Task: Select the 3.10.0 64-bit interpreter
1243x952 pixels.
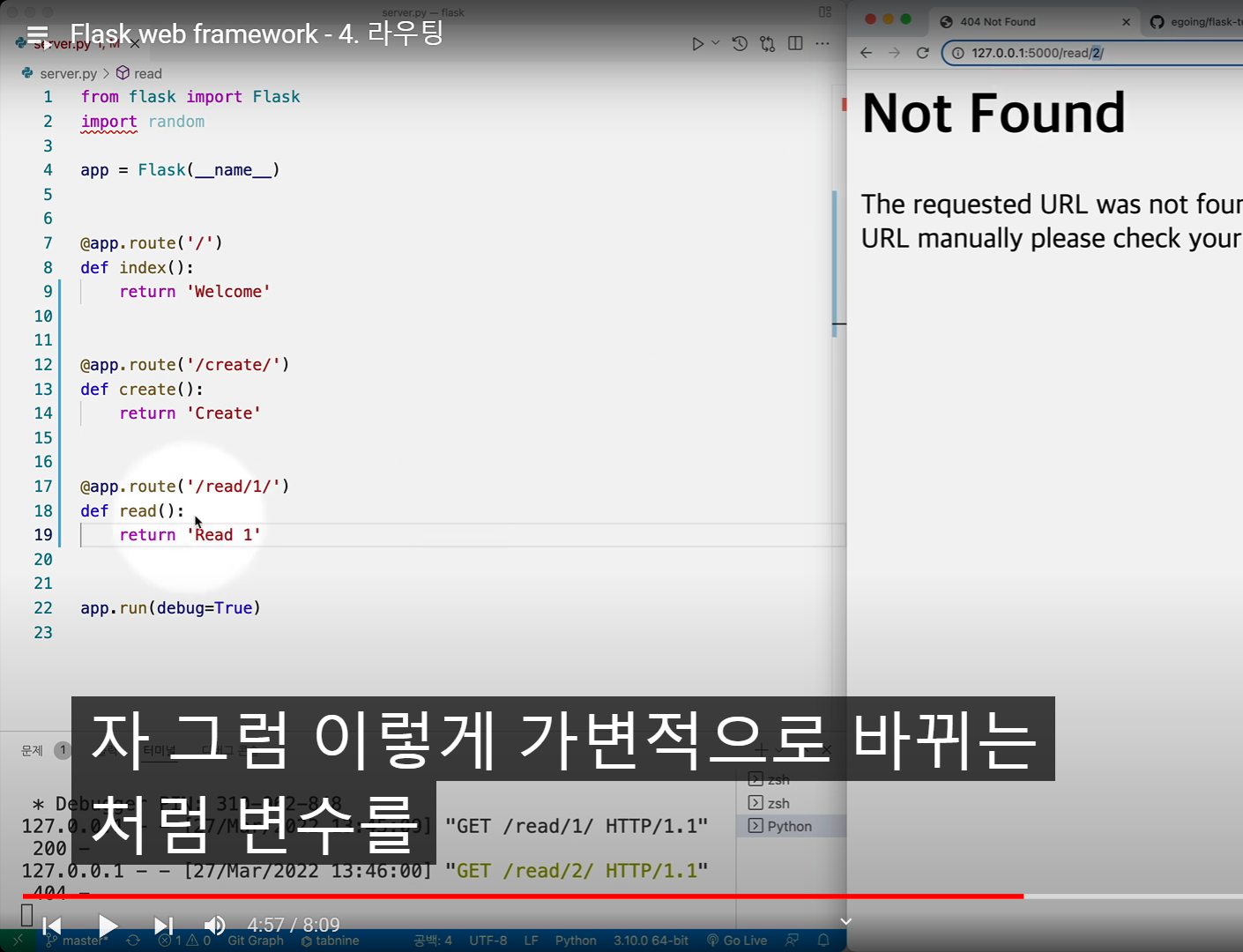Action: 651,941
